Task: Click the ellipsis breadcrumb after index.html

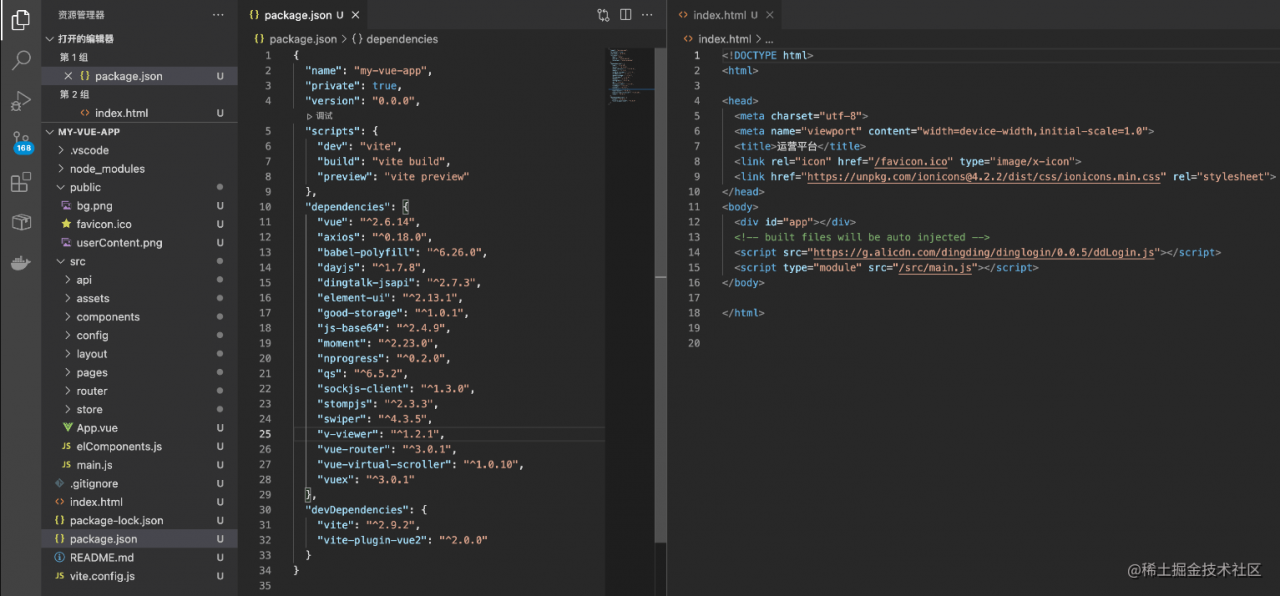Action: [x=769, y=39]
